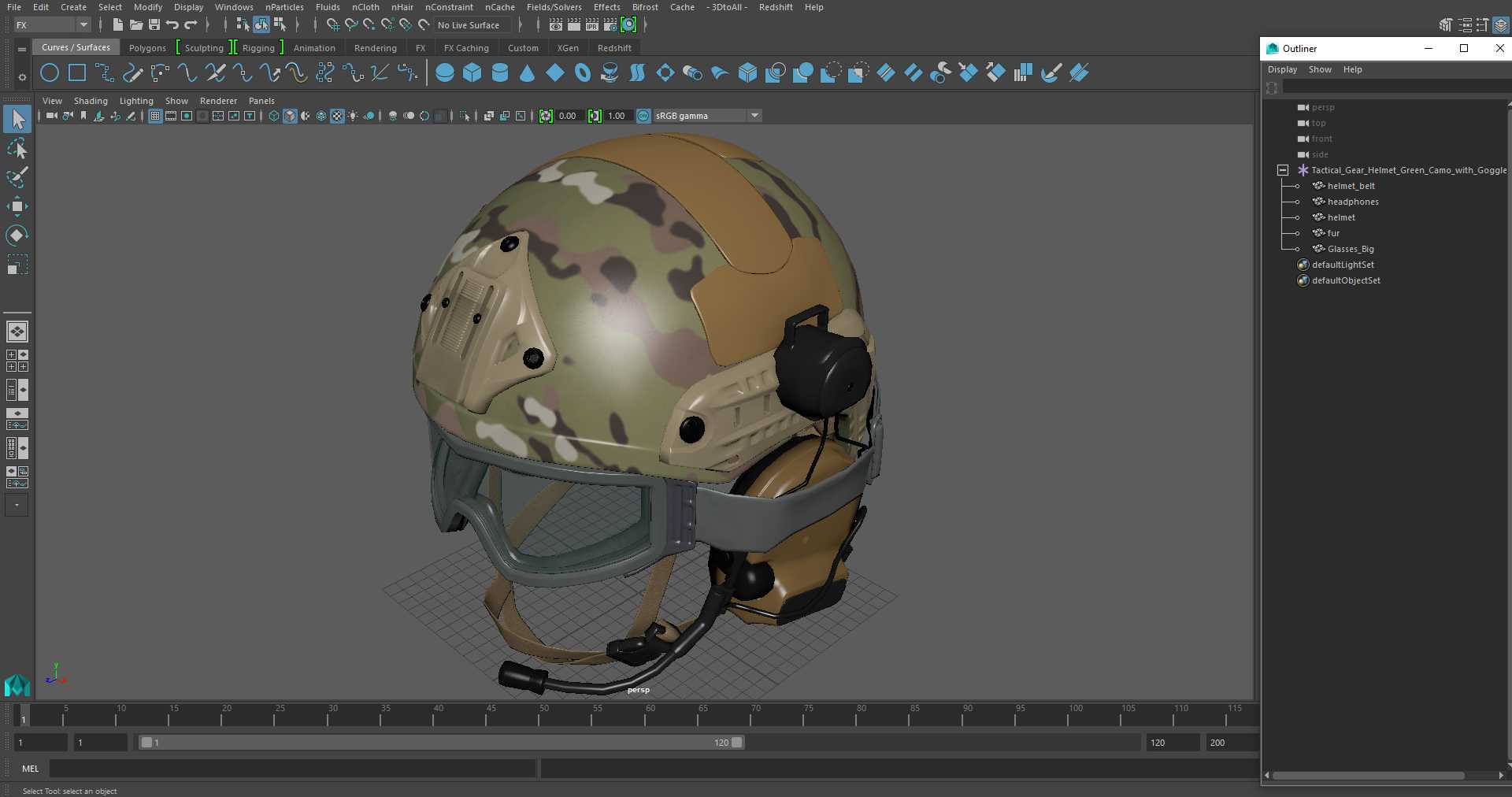Select helmet_belt in the Outliner

tap(1351, 186)
